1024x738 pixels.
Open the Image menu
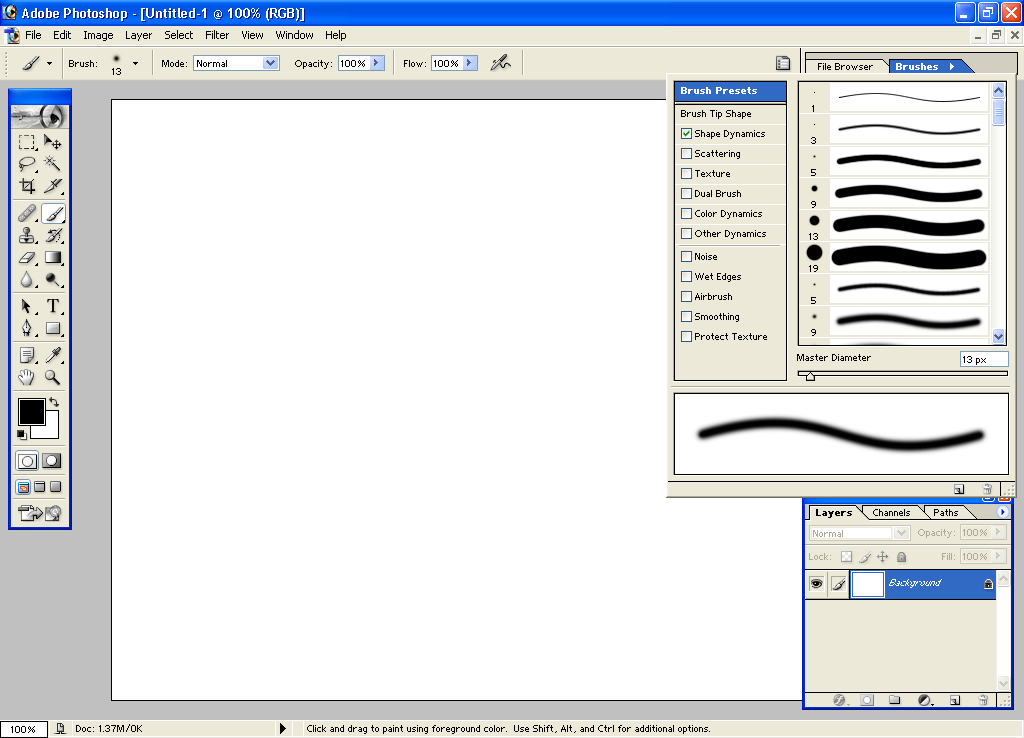pos(98,35)
